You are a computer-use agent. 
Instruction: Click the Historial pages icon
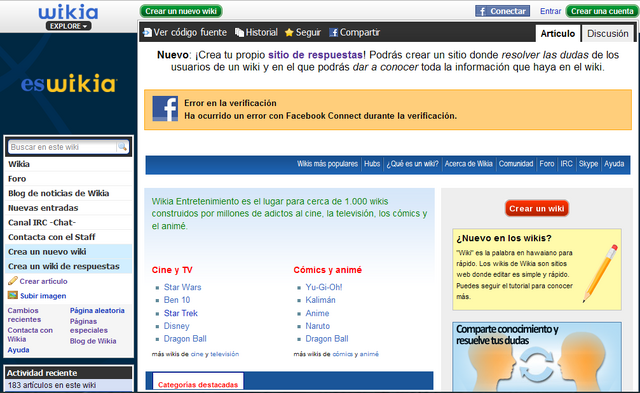[x=239, y=32]
